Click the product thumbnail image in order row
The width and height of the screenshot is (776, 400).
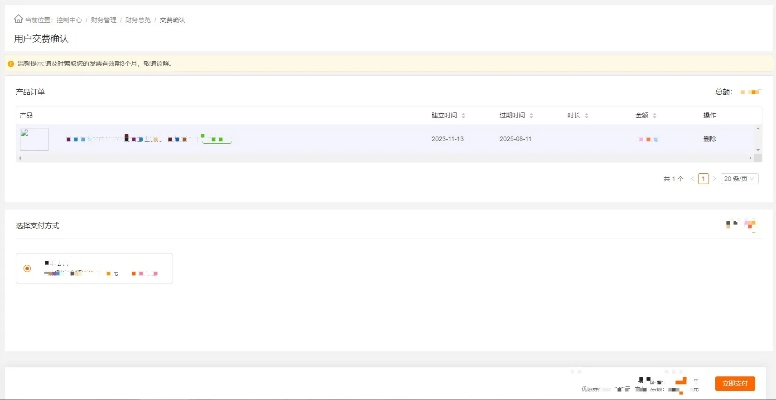[34, 139]
